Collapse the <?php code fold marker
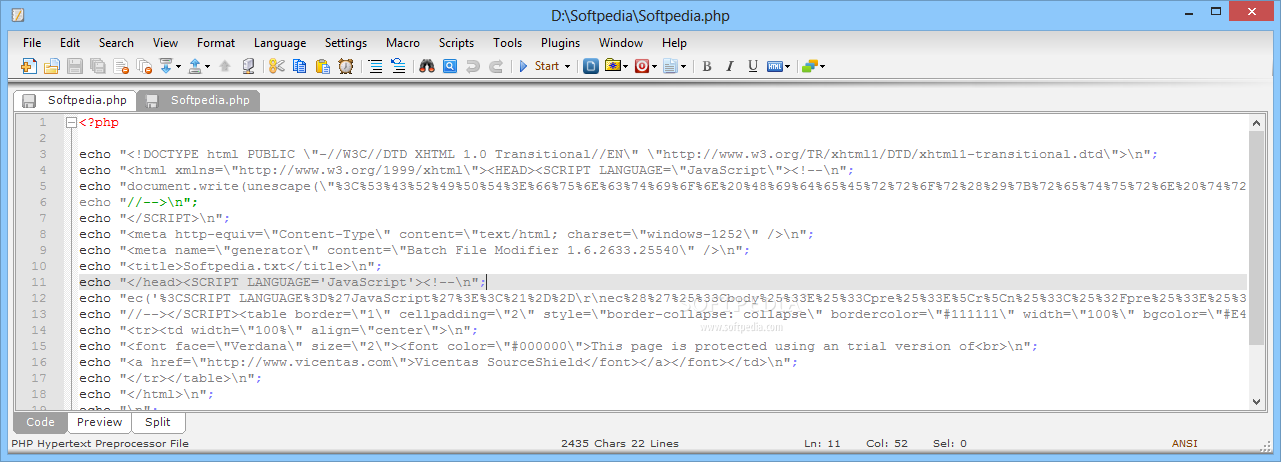Image resolution: width=1281 pixels, height=462 pixels. click(x=71, y=122)
